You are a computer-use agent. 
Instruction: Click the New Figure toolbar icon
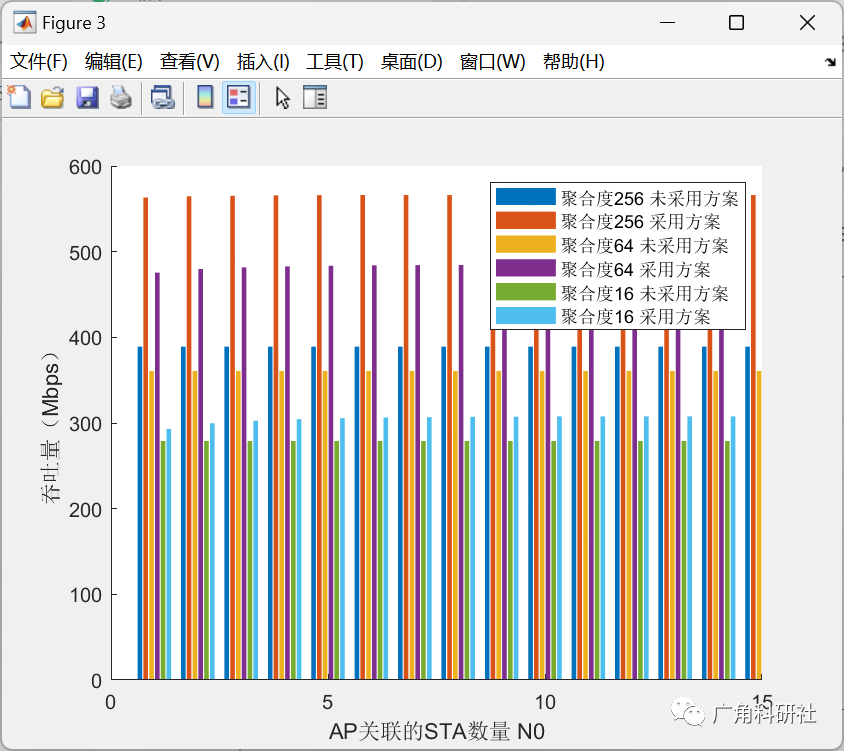pyautogui.click(x=19, y=98)
